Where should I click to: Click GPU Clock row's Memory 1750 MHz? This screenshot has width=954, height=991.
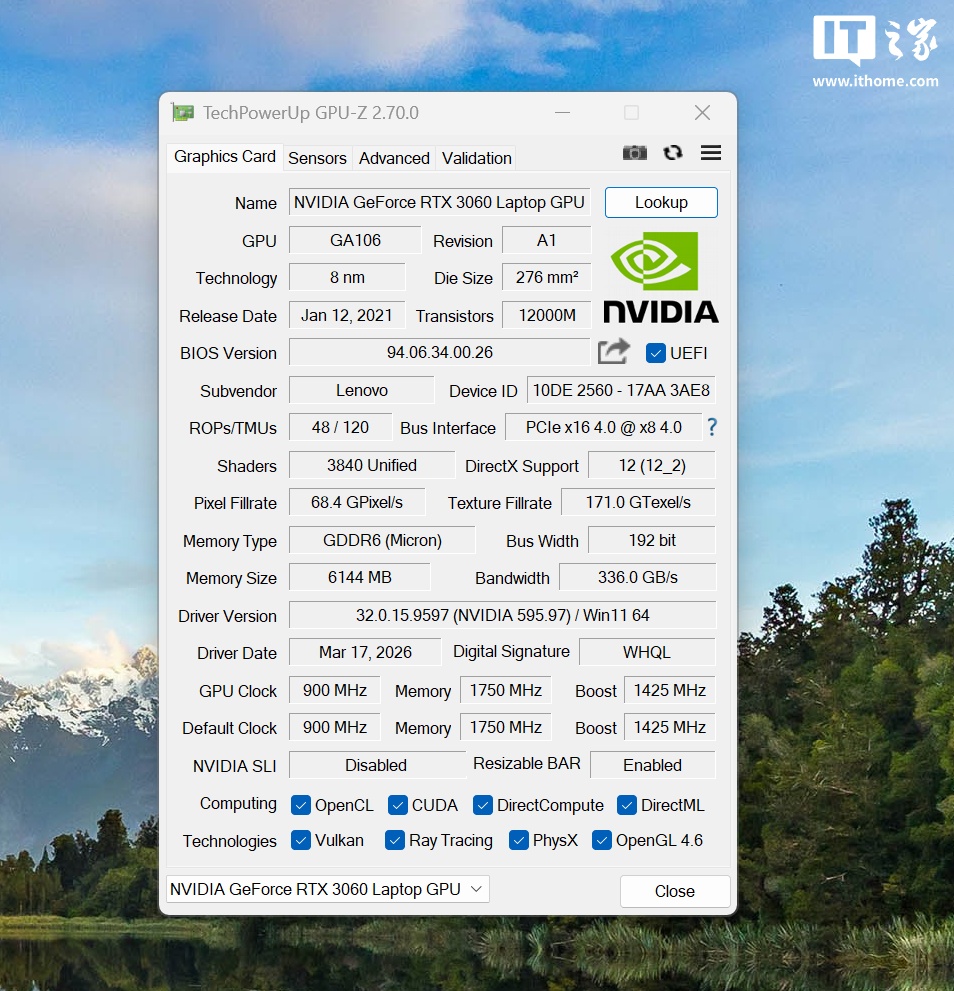(x=506, y=690)
